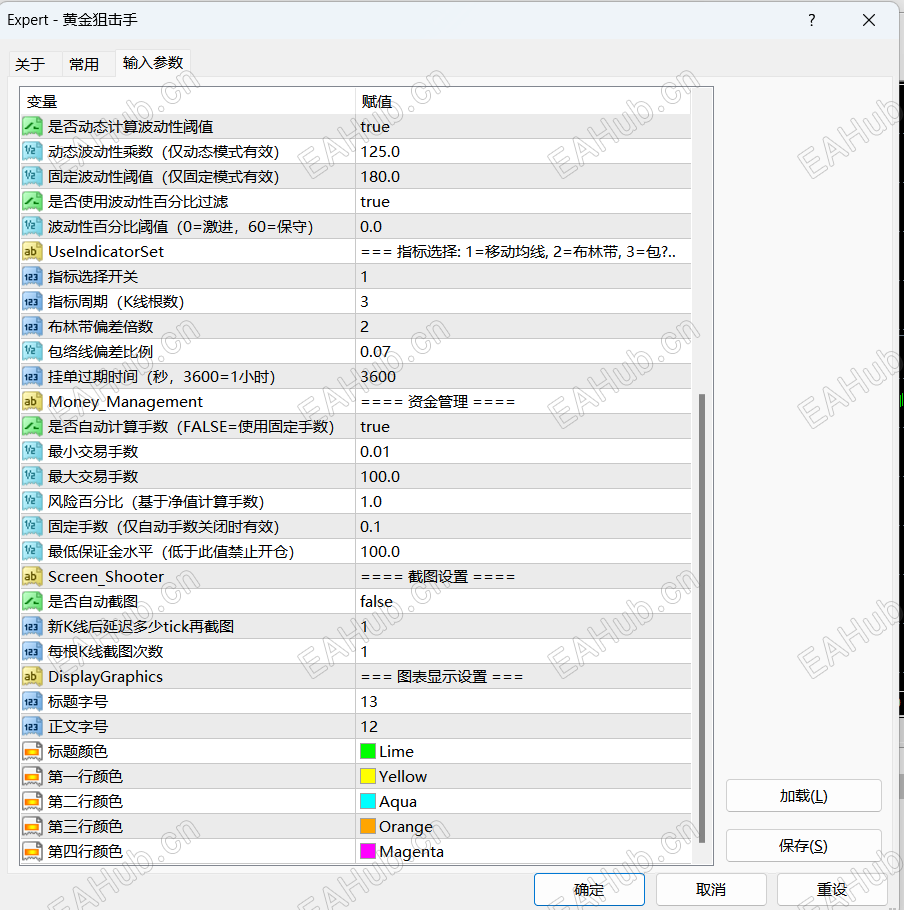The height and width of the screenshot is (910, 904).
Task: Click the 加载(L) button to load presets
Action: tap(803, 796)
